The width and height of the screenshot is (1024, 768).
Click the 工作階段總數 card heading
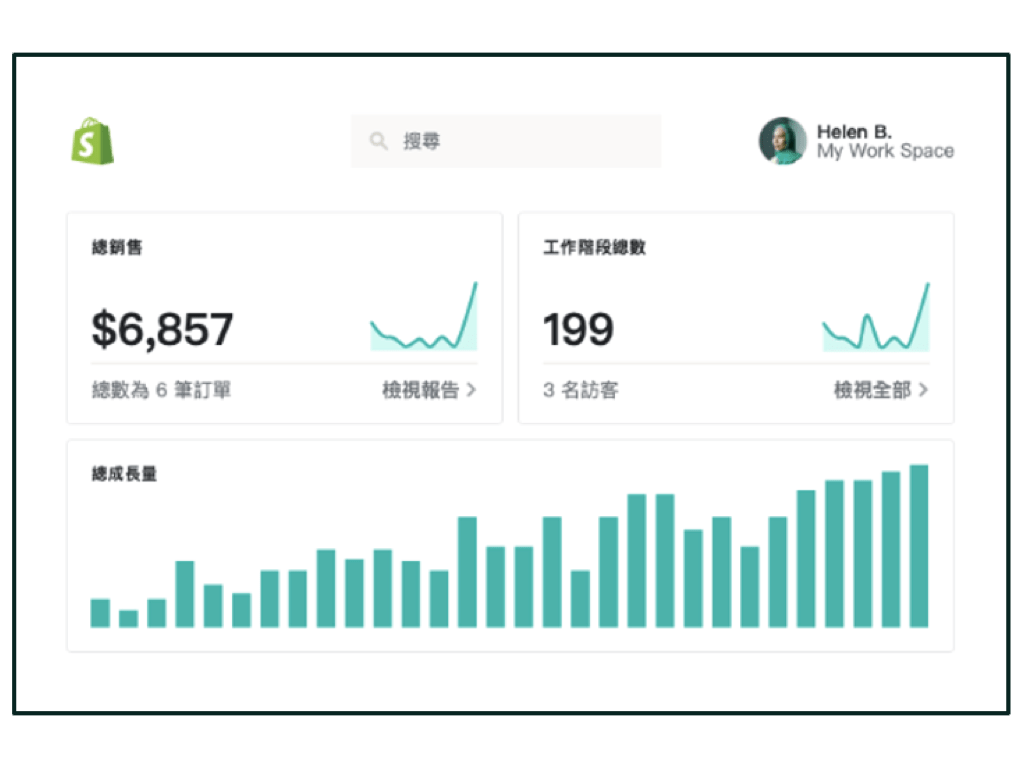(594, 247)
